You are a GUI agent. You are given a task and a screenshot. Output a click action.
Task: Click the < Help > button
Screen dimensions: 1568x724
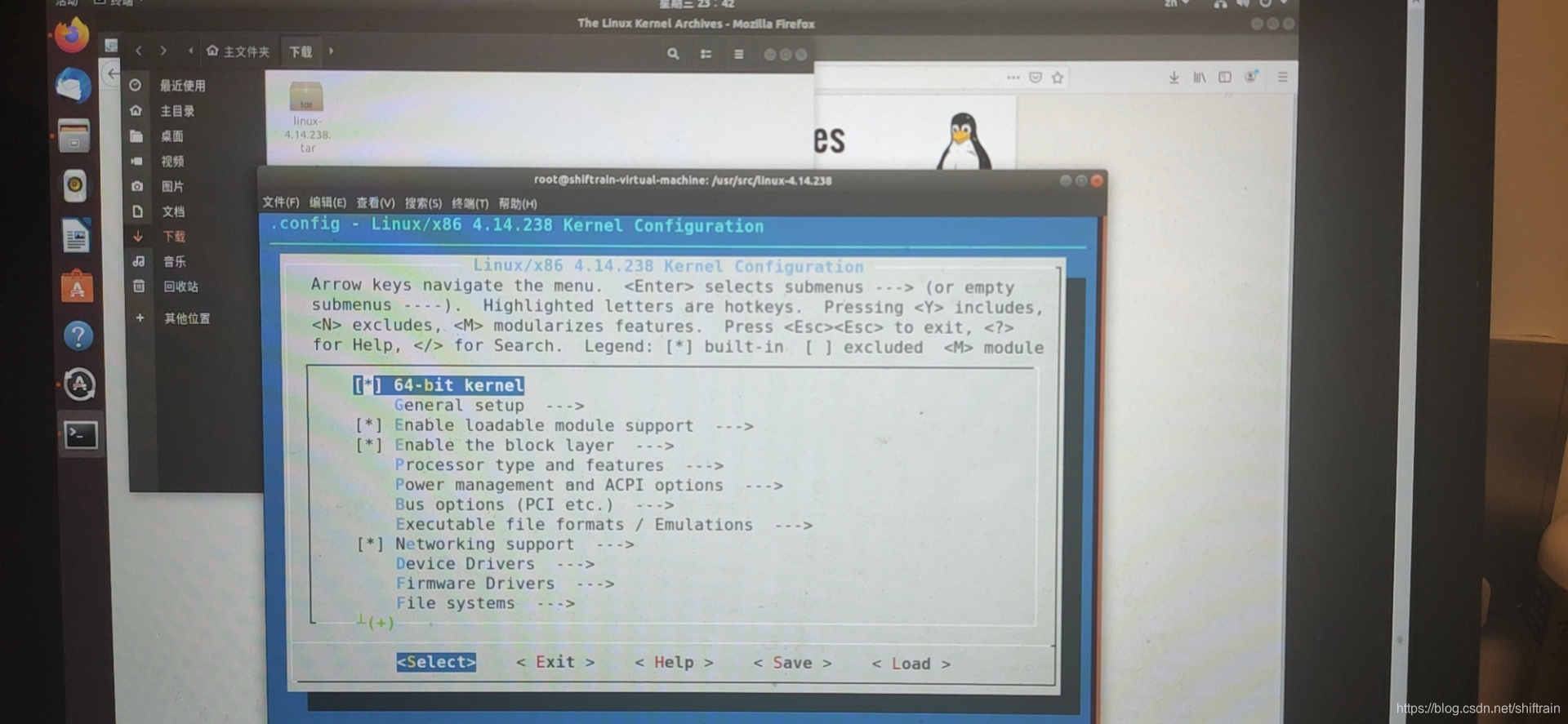click(674, 663)
